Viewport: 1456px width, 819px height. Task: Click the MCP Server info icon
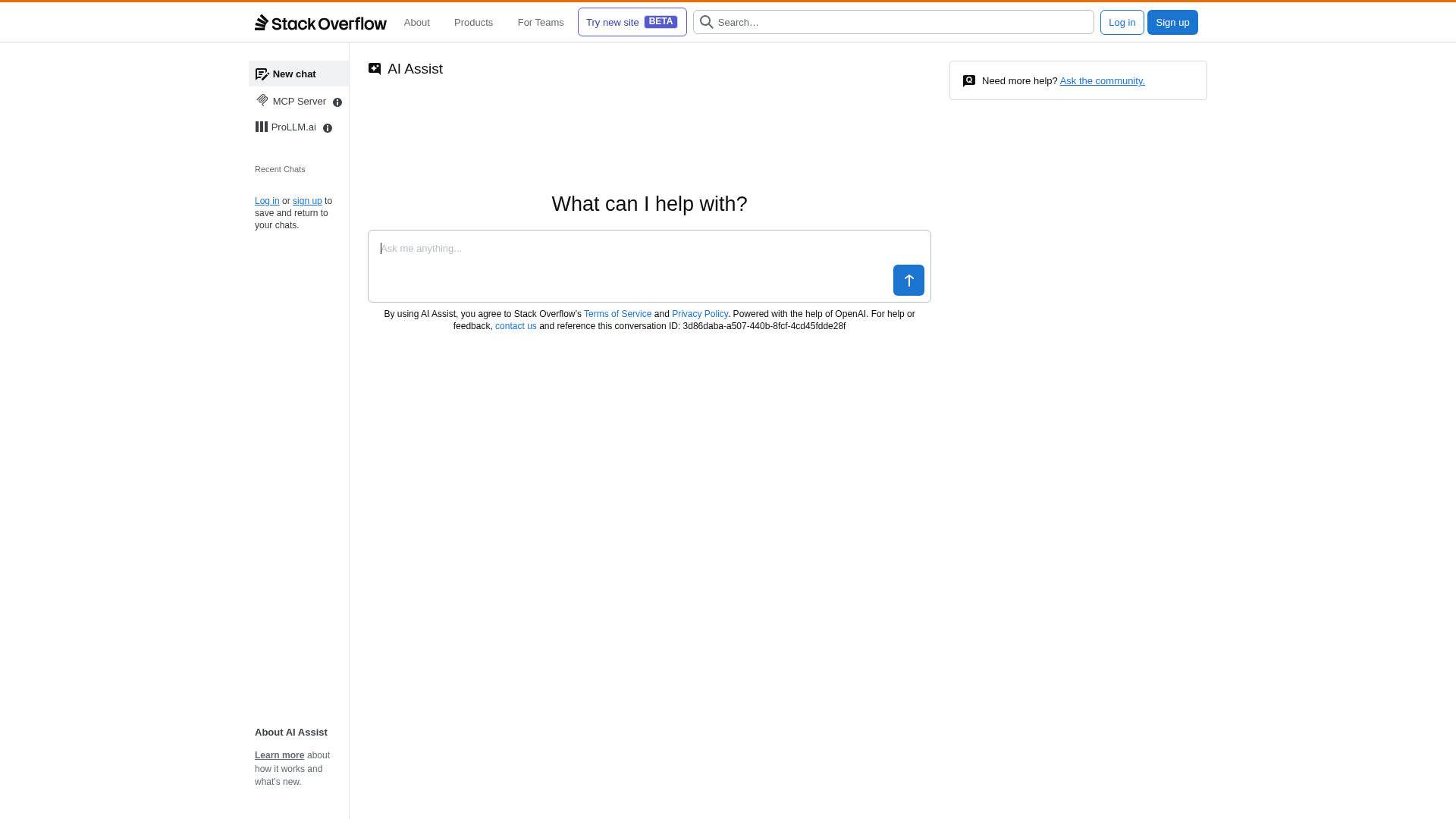click(337, 102)
